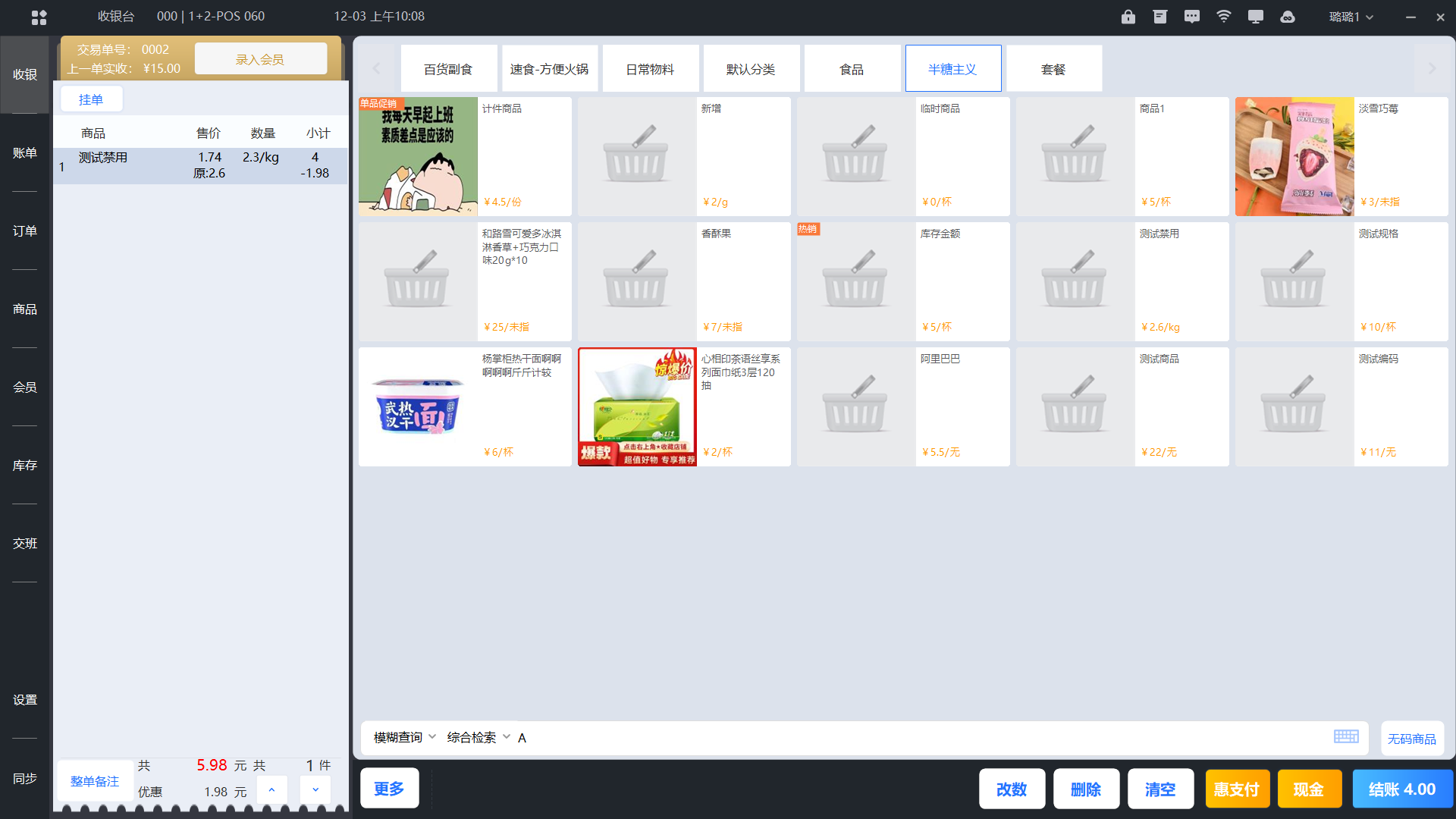The image size is (1456, 819).
Task: Click the lock screen padlock icon
Action: click(1128, 17)
